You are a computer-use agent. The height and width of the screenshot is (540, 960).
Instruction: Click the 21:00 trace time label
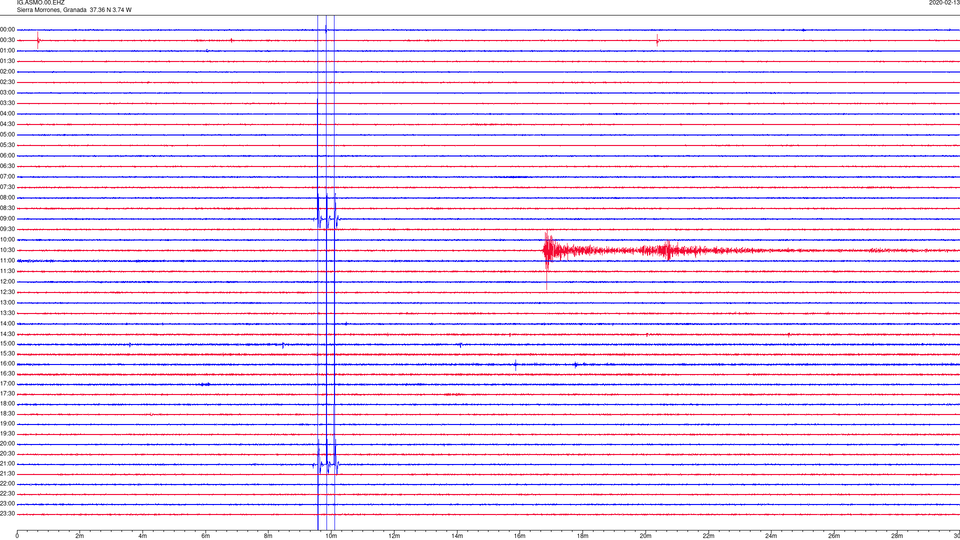coord(8,463)
